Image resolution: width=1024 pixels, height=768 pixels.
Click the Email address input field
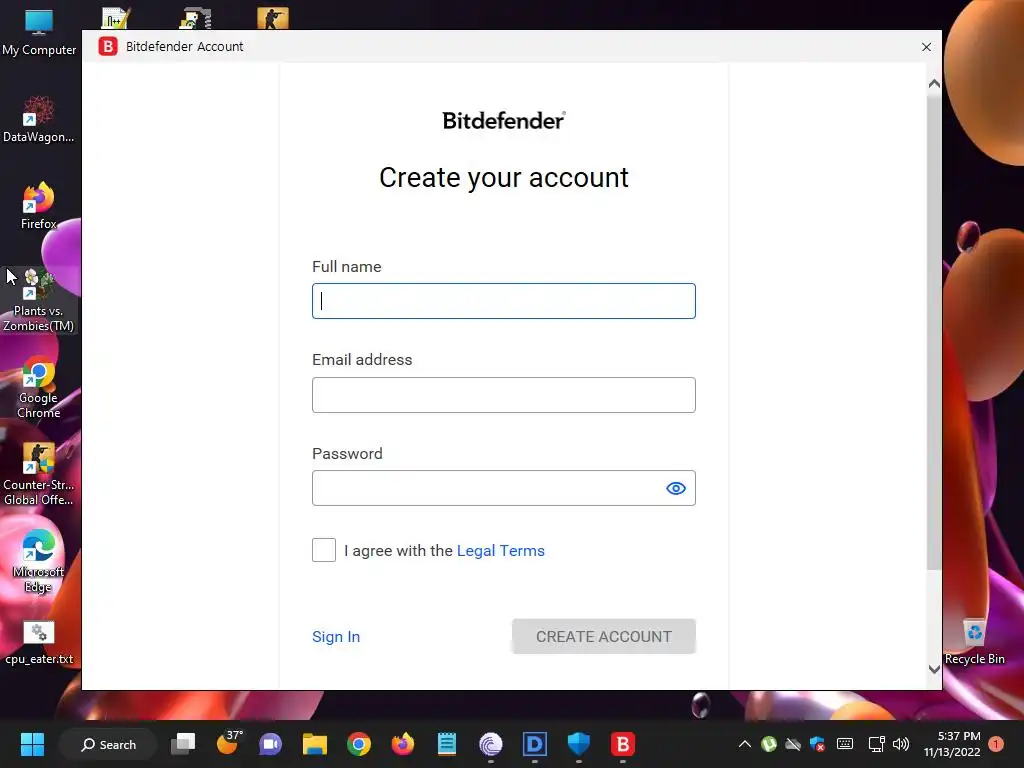504,395
